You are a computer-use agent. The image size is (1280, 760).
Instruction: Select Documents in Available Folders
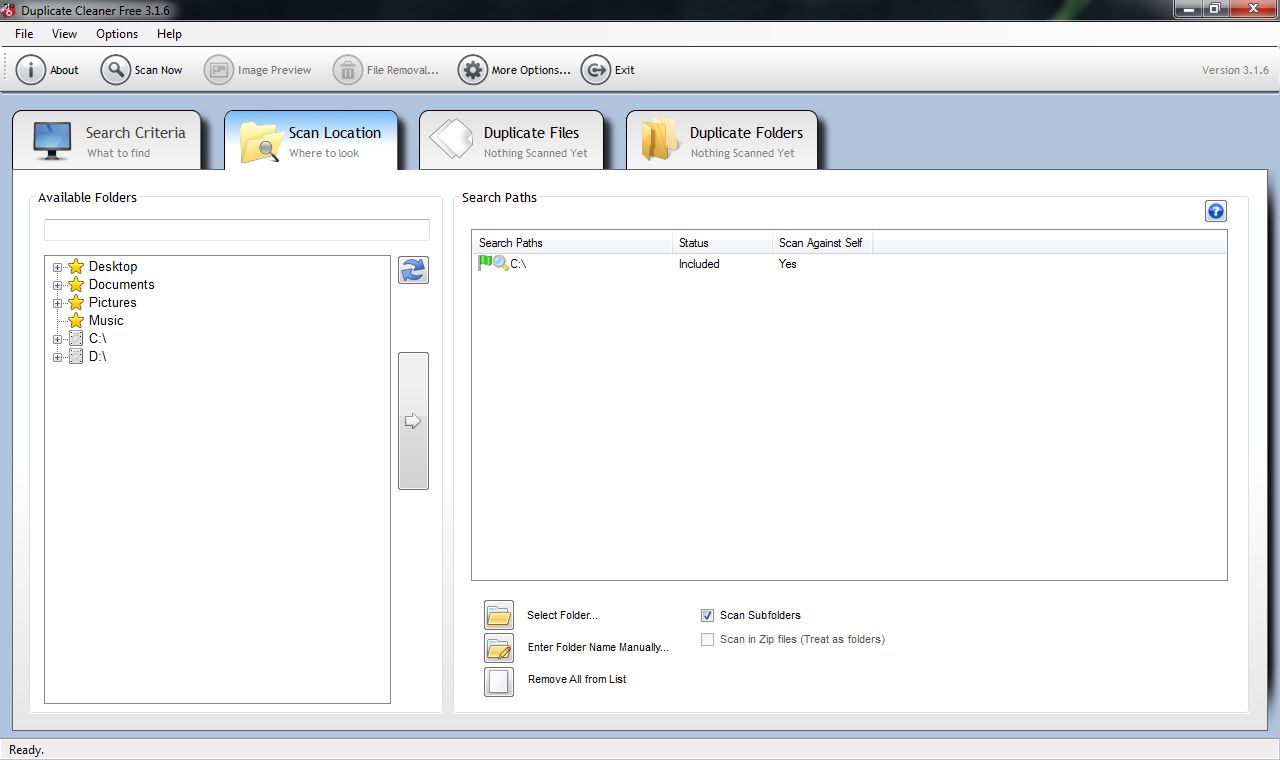click(121, 285)
